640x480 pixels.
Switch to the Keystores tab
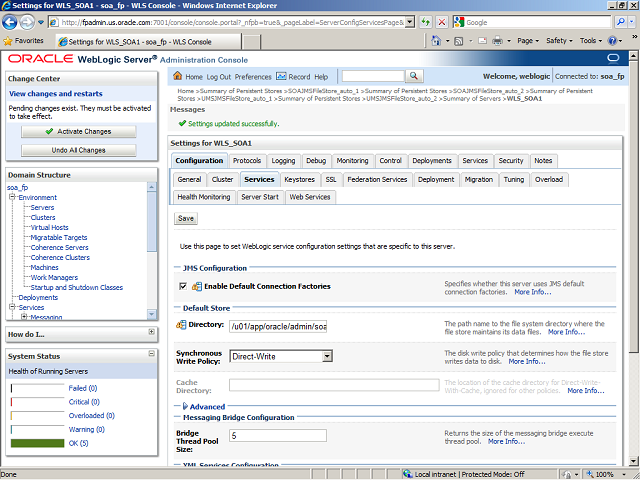point(299,179)
